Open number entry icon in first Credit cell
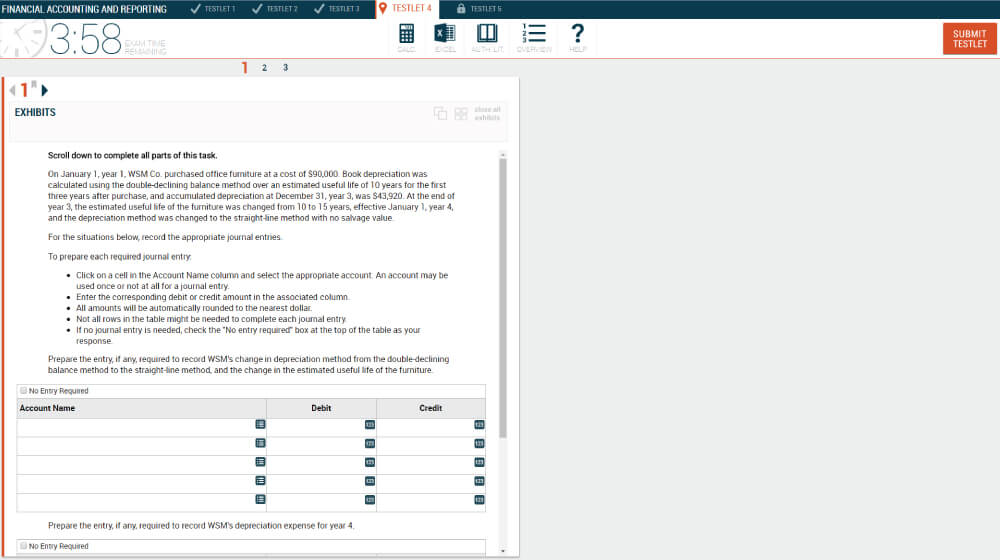The image size is (1000, 560). pos(479,424)
